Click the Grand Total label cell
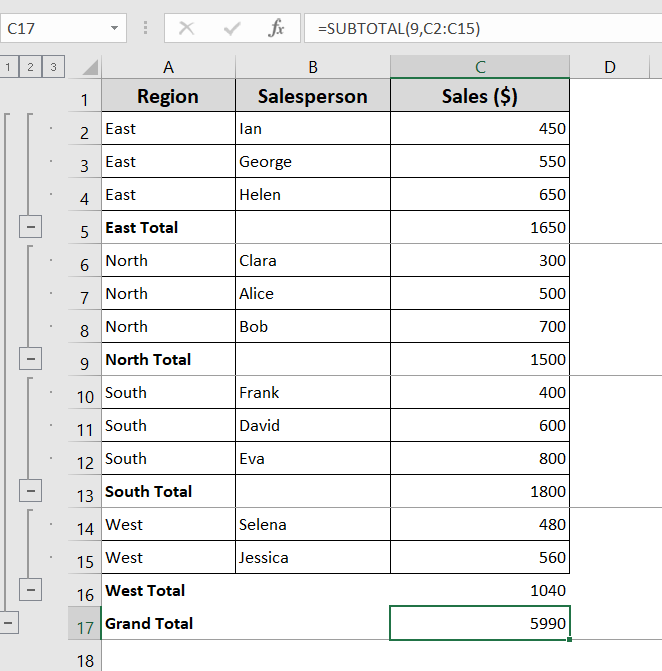The width and height of the screenshot is (662, 671). [x=169, y=623]
